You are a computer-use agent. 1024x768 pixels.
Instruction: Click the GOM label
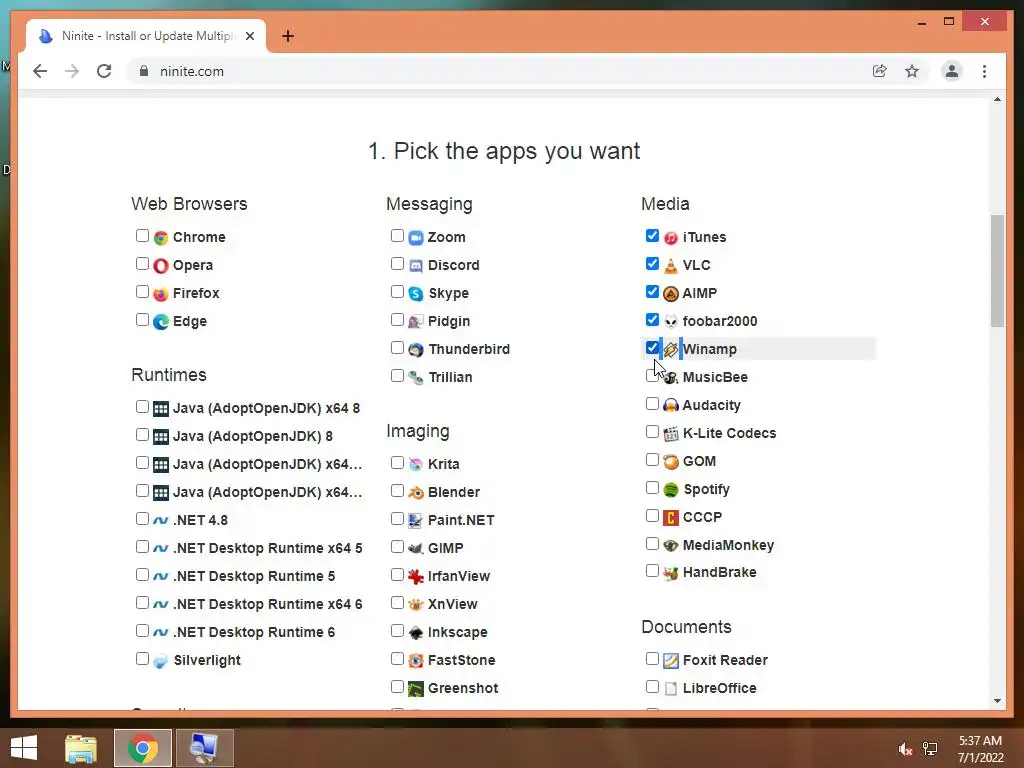click(x=699, y=462)
